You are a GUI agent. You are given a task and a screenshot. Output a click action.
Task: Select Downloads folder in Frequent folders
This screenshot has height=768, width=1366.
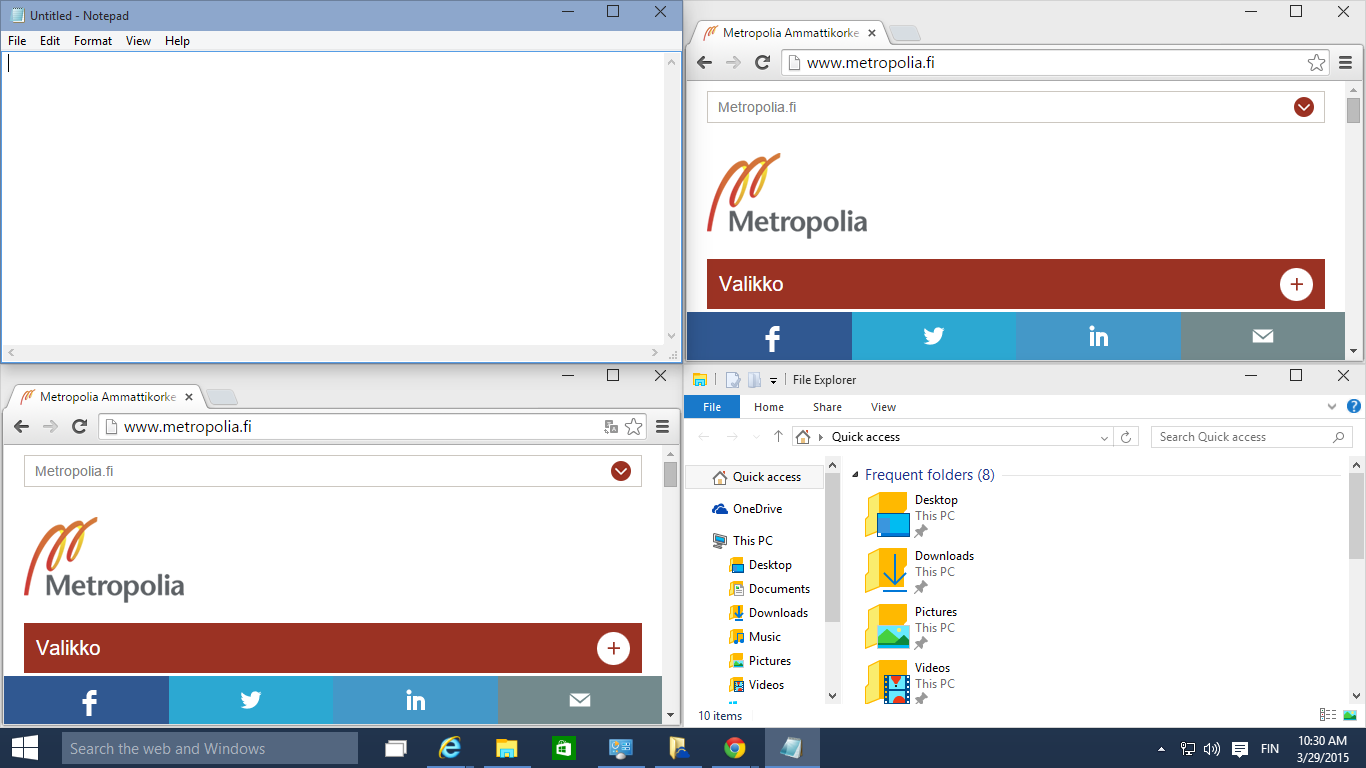920,570
